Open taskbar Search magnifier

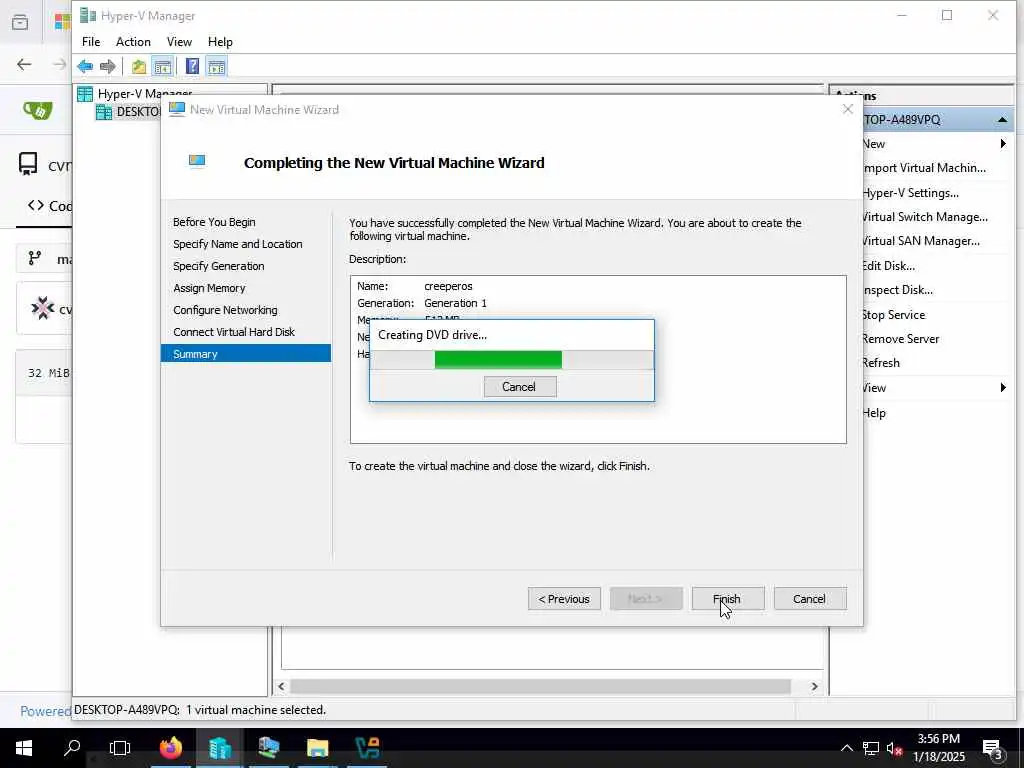pyautogui.click(x=72, y=748)
